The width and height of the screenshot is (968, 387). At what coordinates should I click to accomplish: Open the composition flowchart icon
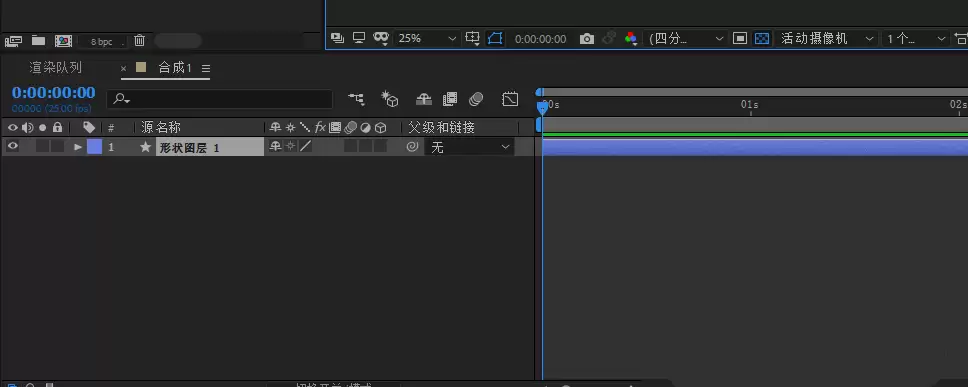click(356, 99)
